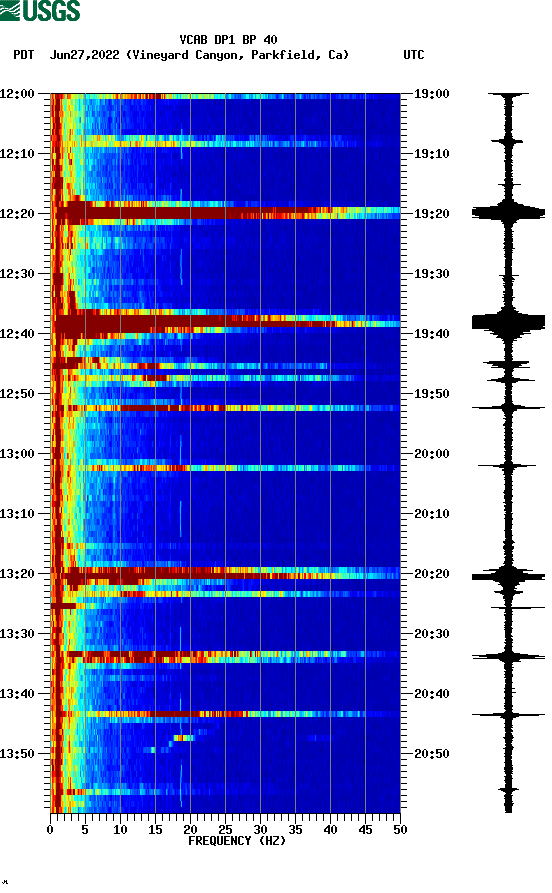The image size is (552, 893).
Task: Click the 12:50 PDT time label
Action: 17,394
